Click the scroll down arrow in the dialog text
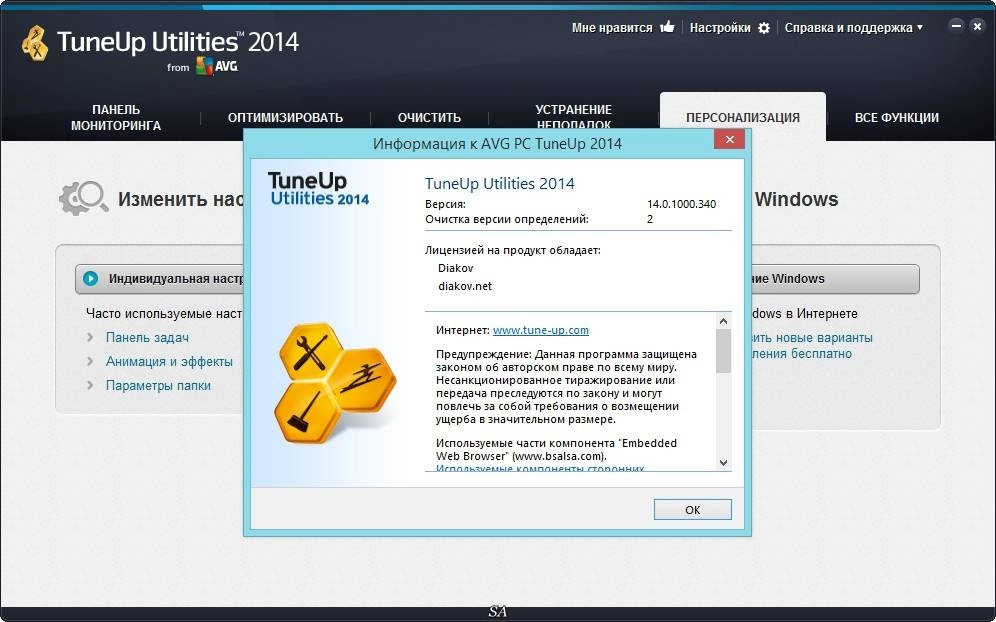 723,463
